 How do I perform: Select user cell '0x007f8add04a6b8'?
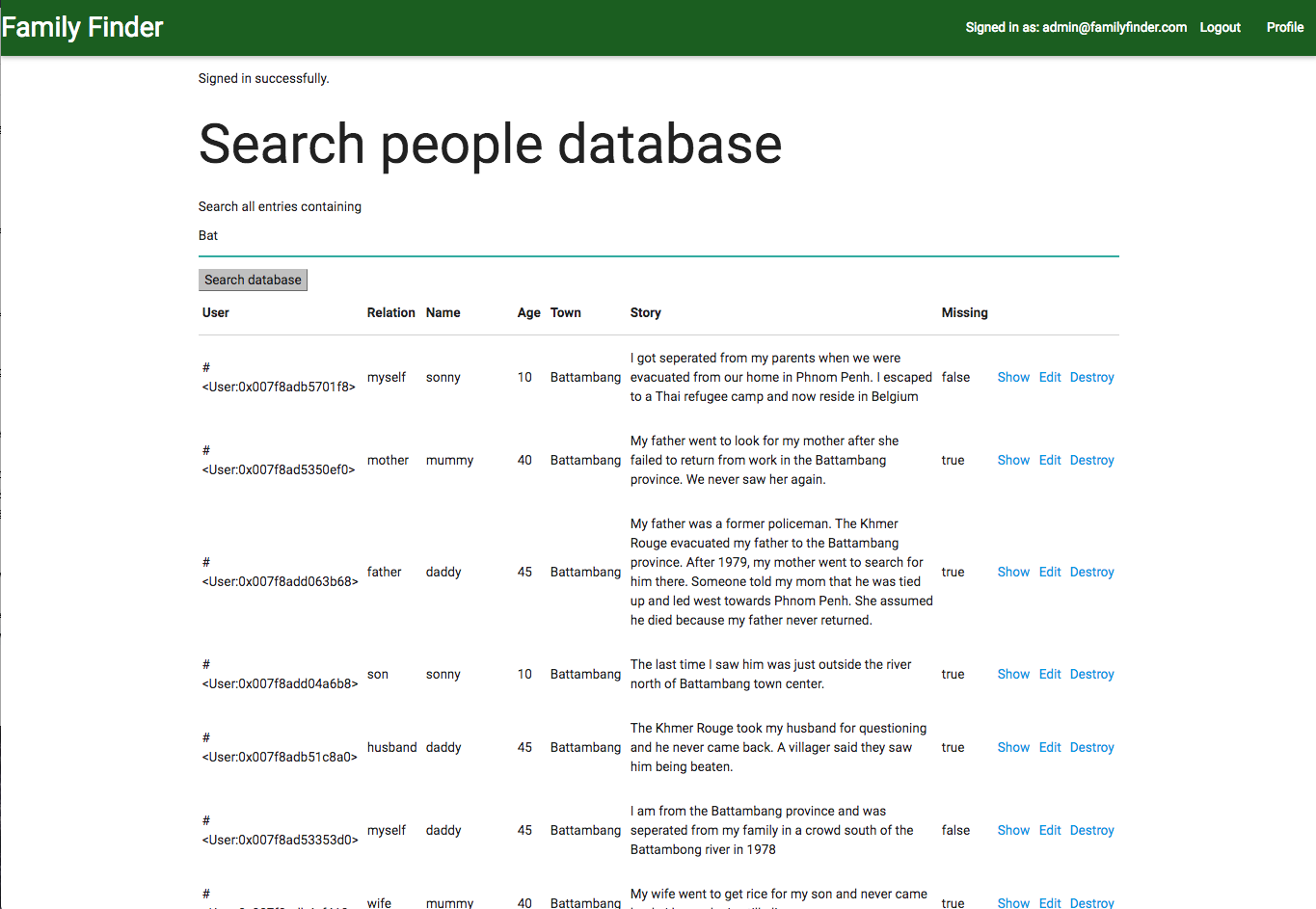[280, 674]
